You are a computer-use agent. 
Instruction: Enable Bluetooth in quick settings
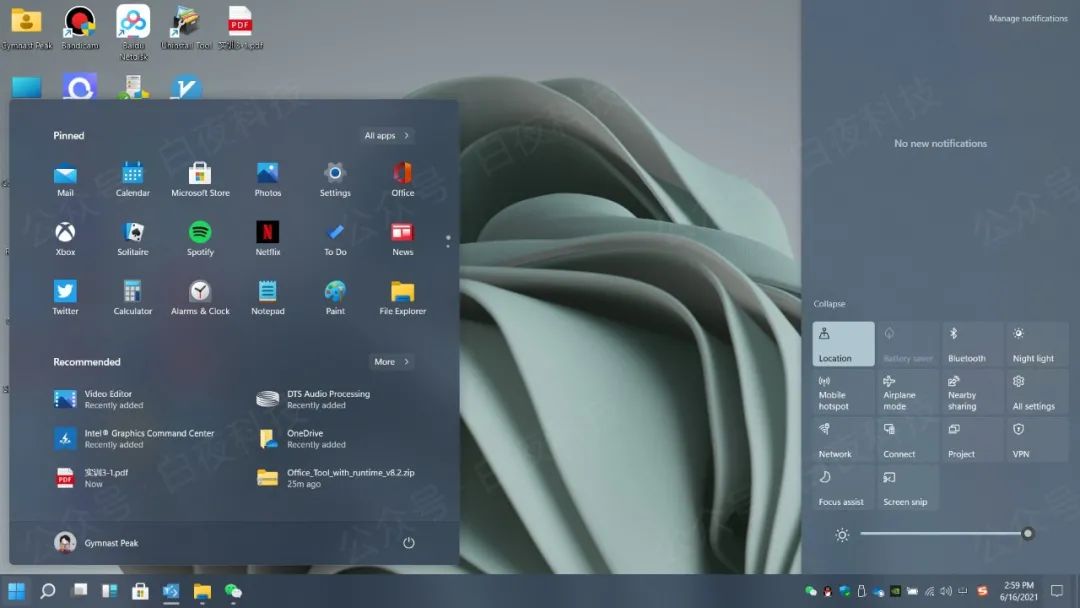click(x=971, y=343)
